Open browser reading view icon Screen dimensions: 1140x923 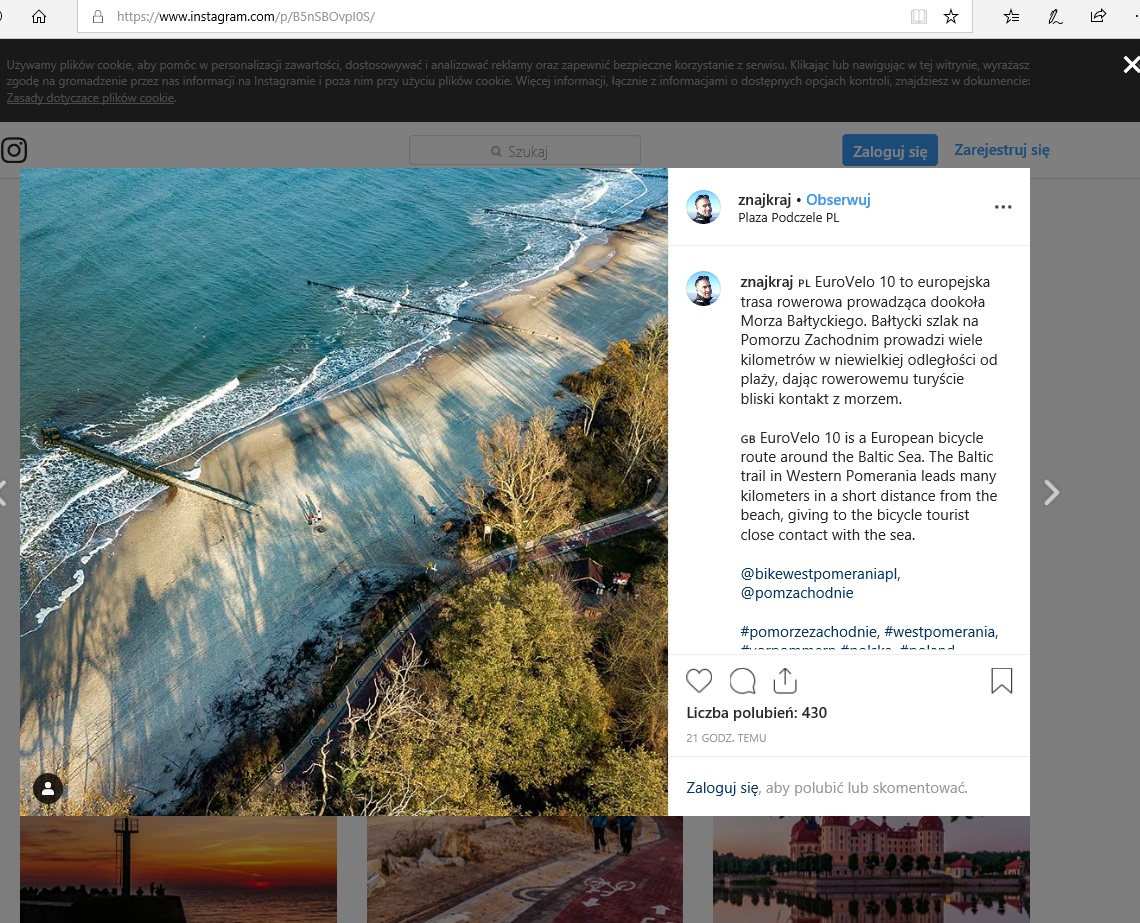pos(918,17)
